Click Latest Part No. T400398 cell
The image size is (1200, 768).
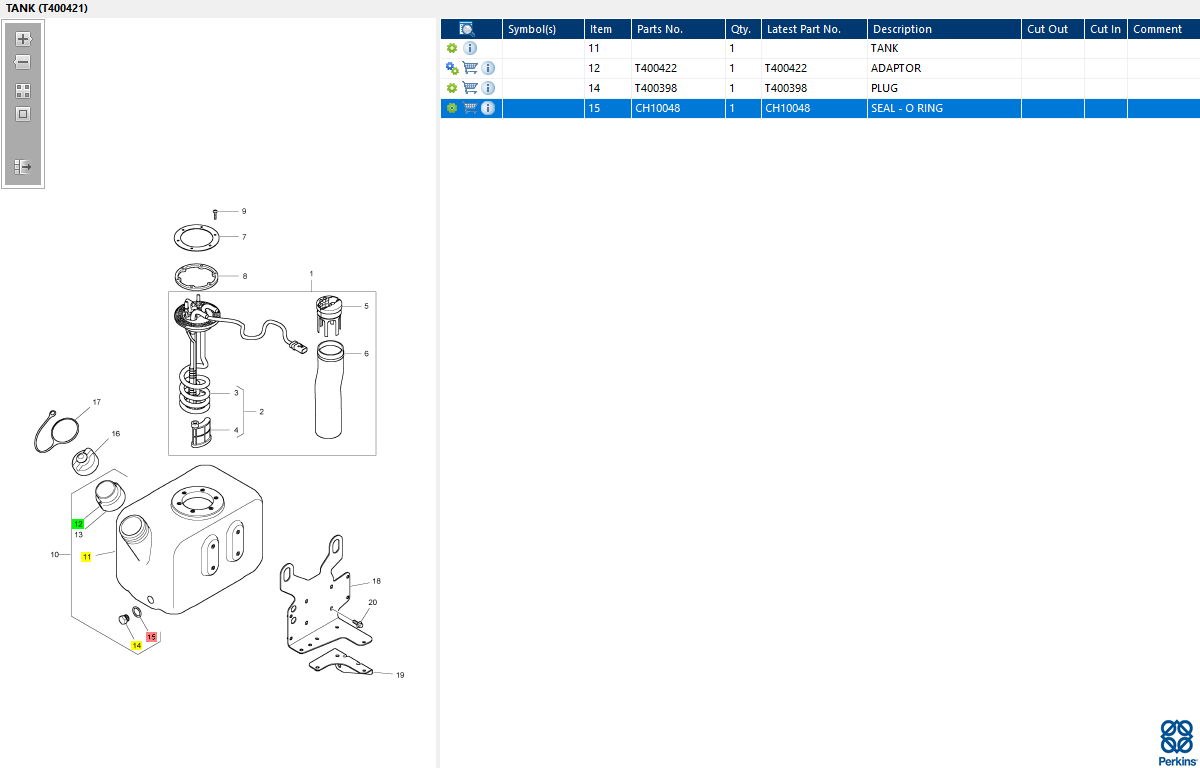click(x=814, y=88)
